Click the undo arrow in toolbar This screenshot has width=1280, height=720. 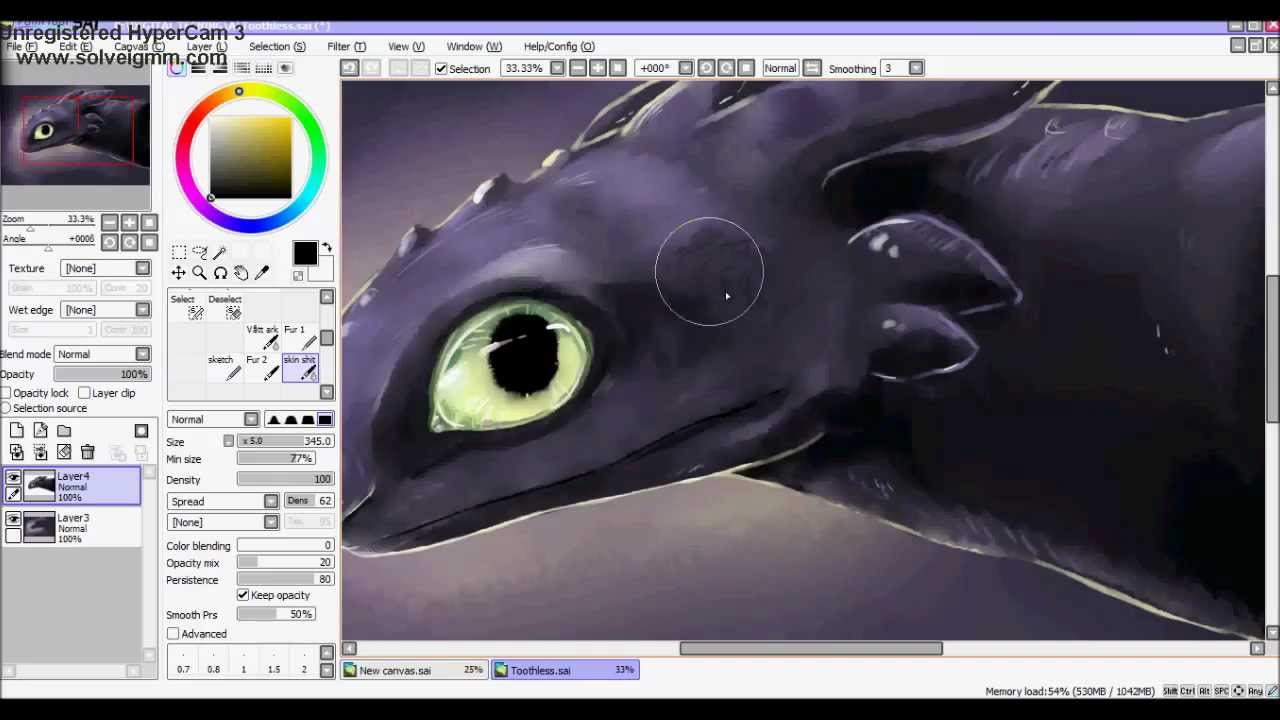(x=349, y=68)
